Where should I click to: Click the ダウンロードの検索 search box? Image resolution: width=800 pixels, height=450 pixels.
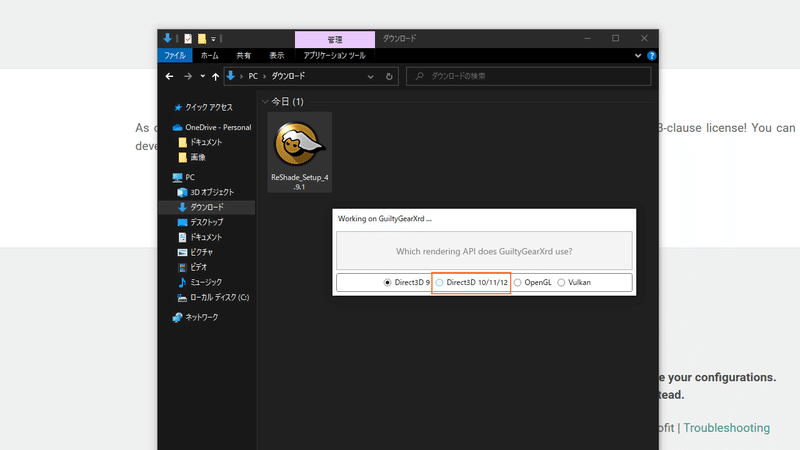tap(529, 77)
